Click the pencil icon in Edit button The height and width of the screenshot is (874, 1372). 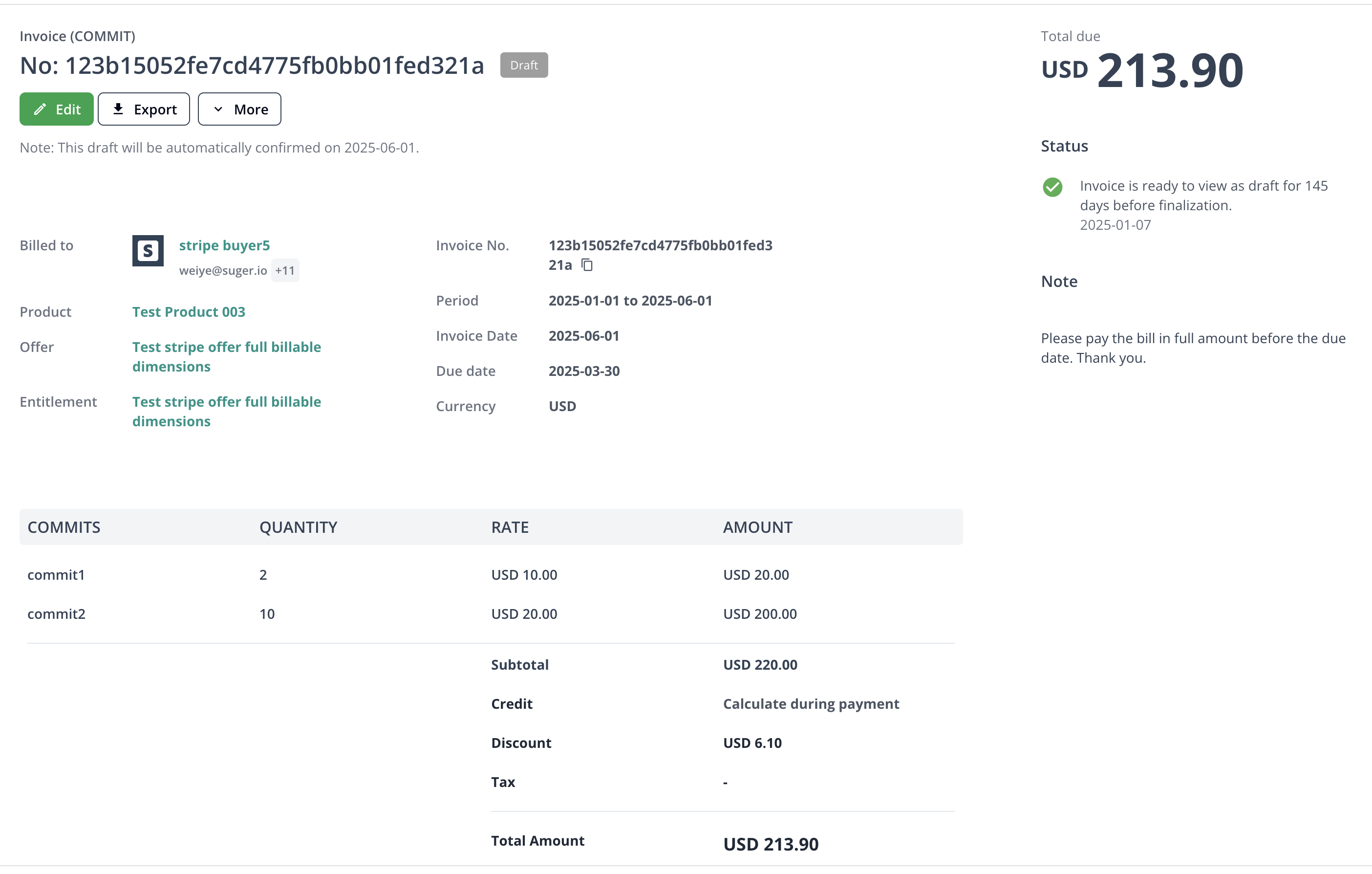tap(39, 109)
